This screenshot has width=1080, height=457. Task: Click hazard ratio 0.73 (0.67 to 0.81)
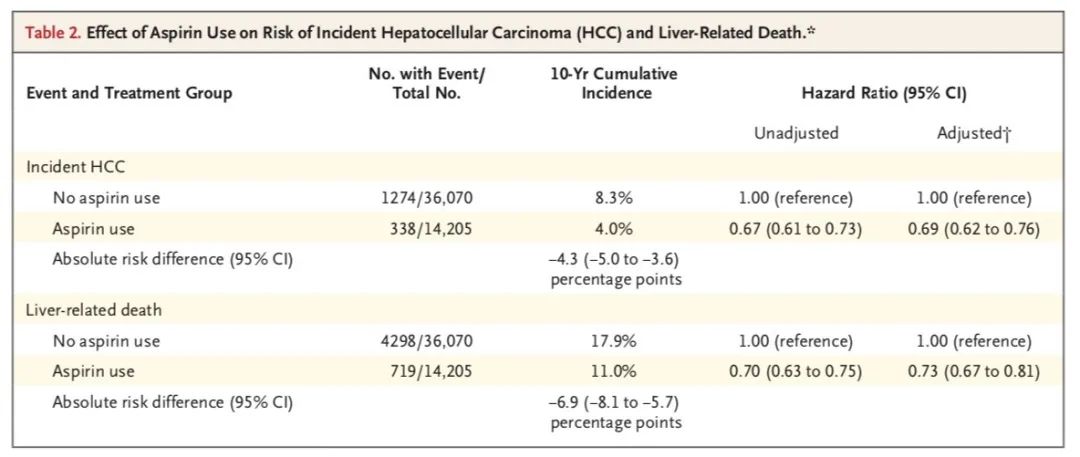click(x=974, y=372)
